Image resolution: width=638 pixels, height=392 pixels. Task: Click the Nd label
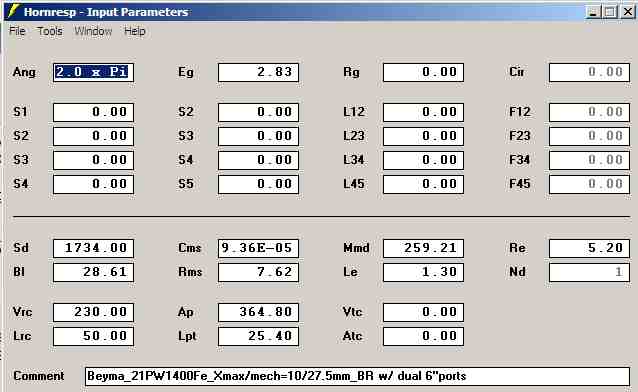(x=517, y=272)
